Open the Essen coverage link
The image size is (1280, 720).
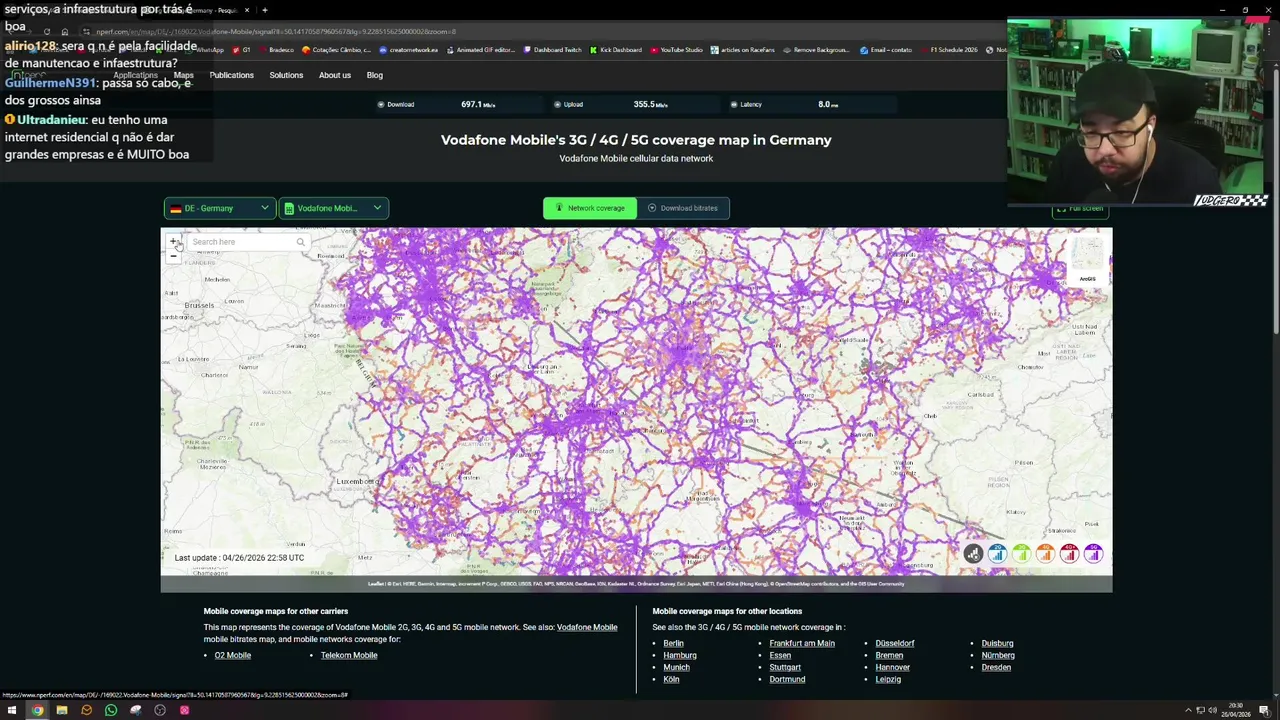click(780, 655)
